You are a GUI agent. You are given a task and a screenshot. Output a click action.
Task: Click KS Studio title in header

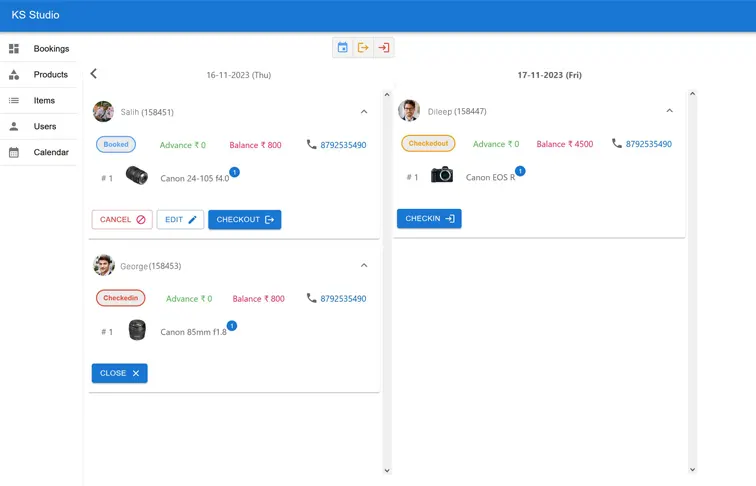coord(35,15)
